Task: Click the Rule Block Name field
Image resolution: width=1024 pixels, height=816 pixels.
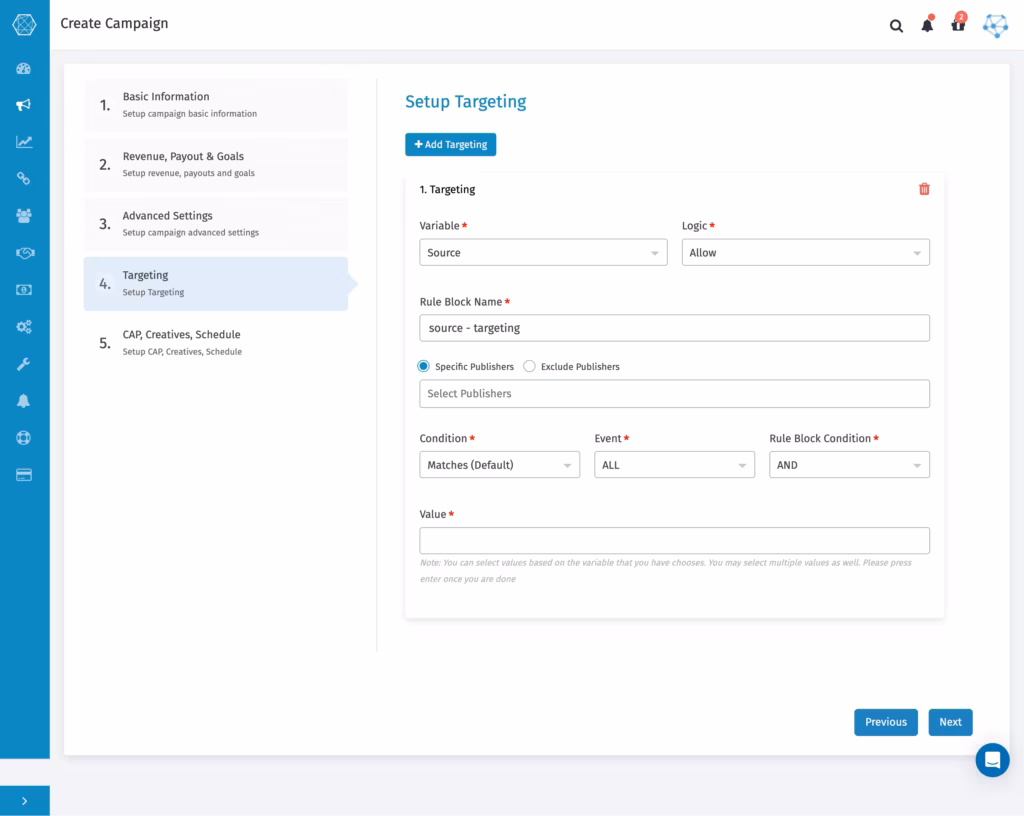Action: click(x=675, y=328)
